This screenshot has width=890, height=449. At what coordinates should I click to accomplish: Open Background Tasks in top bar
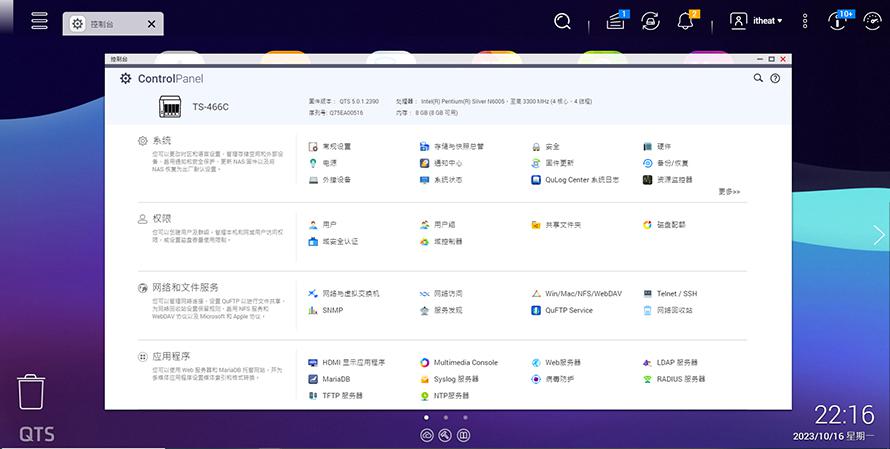(616, 20)
